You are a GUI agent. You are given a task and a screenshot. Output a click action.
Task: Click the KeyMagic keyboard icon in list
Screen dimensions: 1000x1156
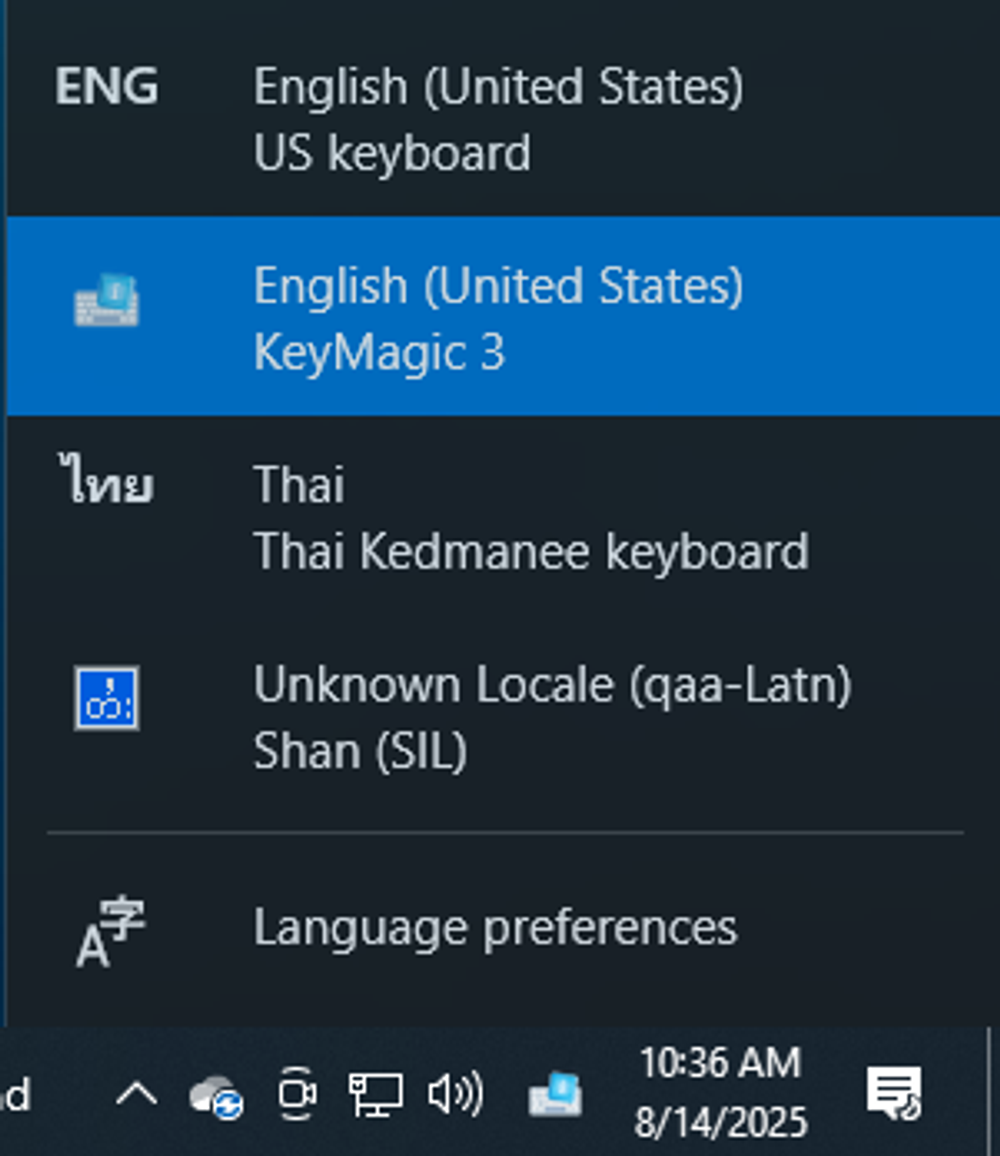[107, 300]
